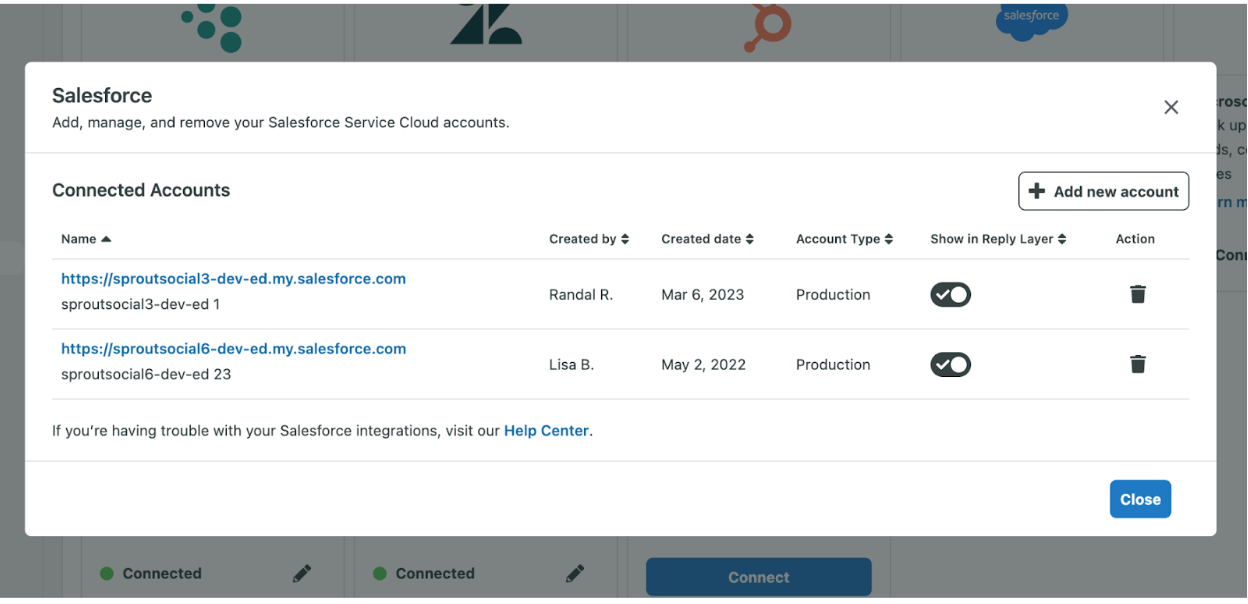Click the Zendesk integration logo
Image resolution: width=1248 pixels, height=604 pixels.
click(485, 22)
